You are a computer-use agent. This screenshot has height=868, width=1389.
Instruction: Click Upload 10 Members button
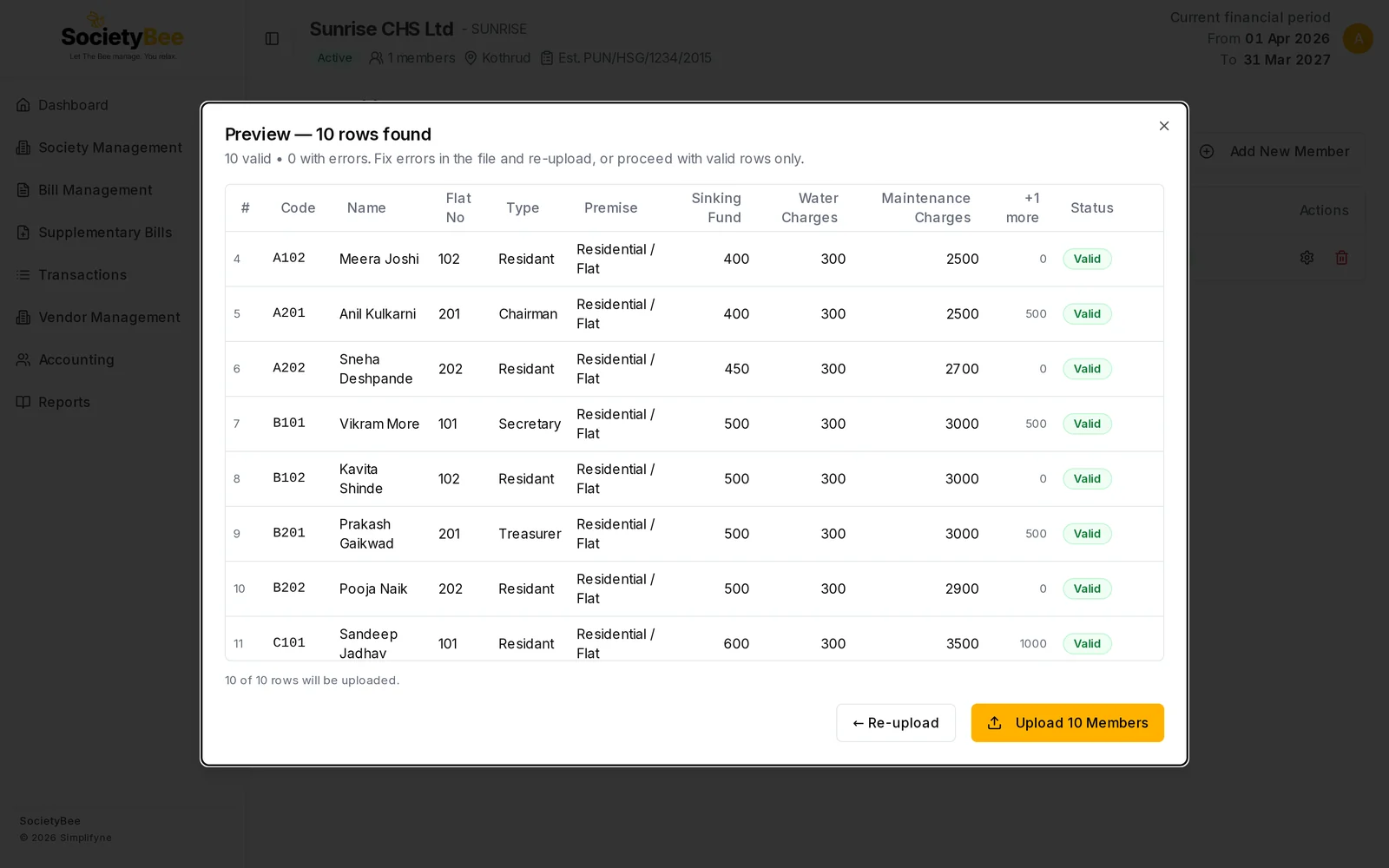1067,723
